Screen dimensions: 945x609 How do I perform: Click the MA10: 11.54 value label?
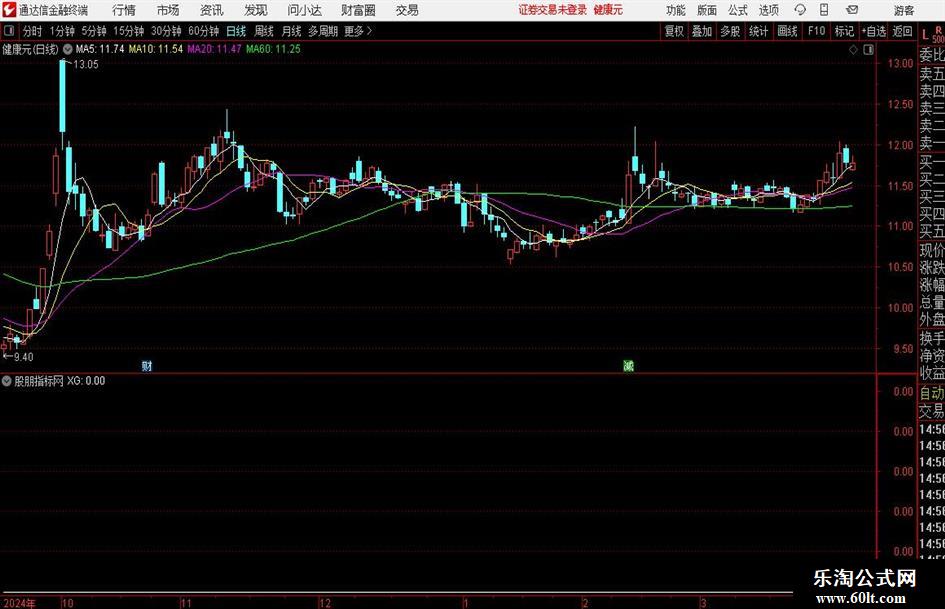point(156,49)
